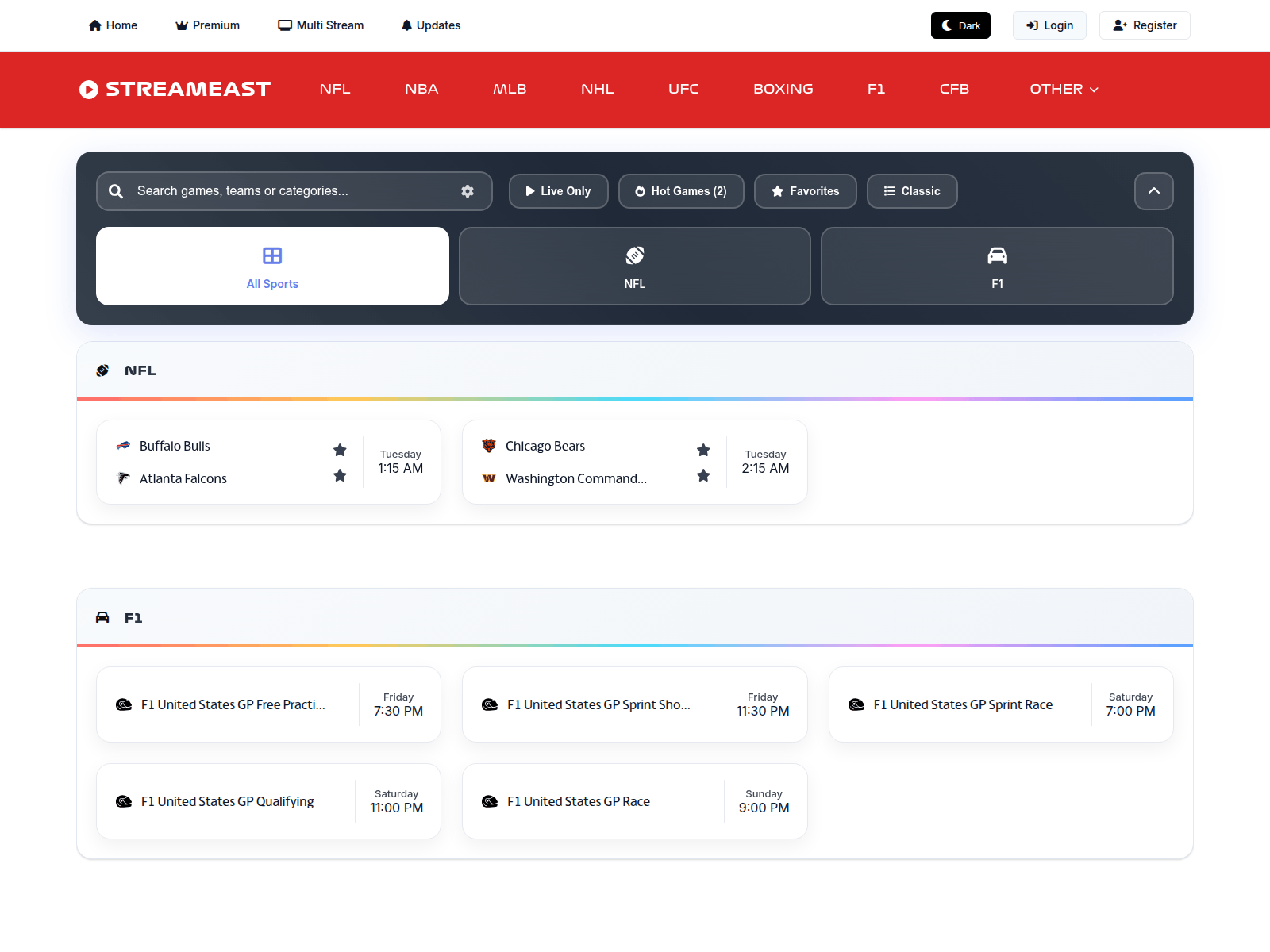Open the Premium page
This screenshot has width=1270, height=952.
click(207, 25)
